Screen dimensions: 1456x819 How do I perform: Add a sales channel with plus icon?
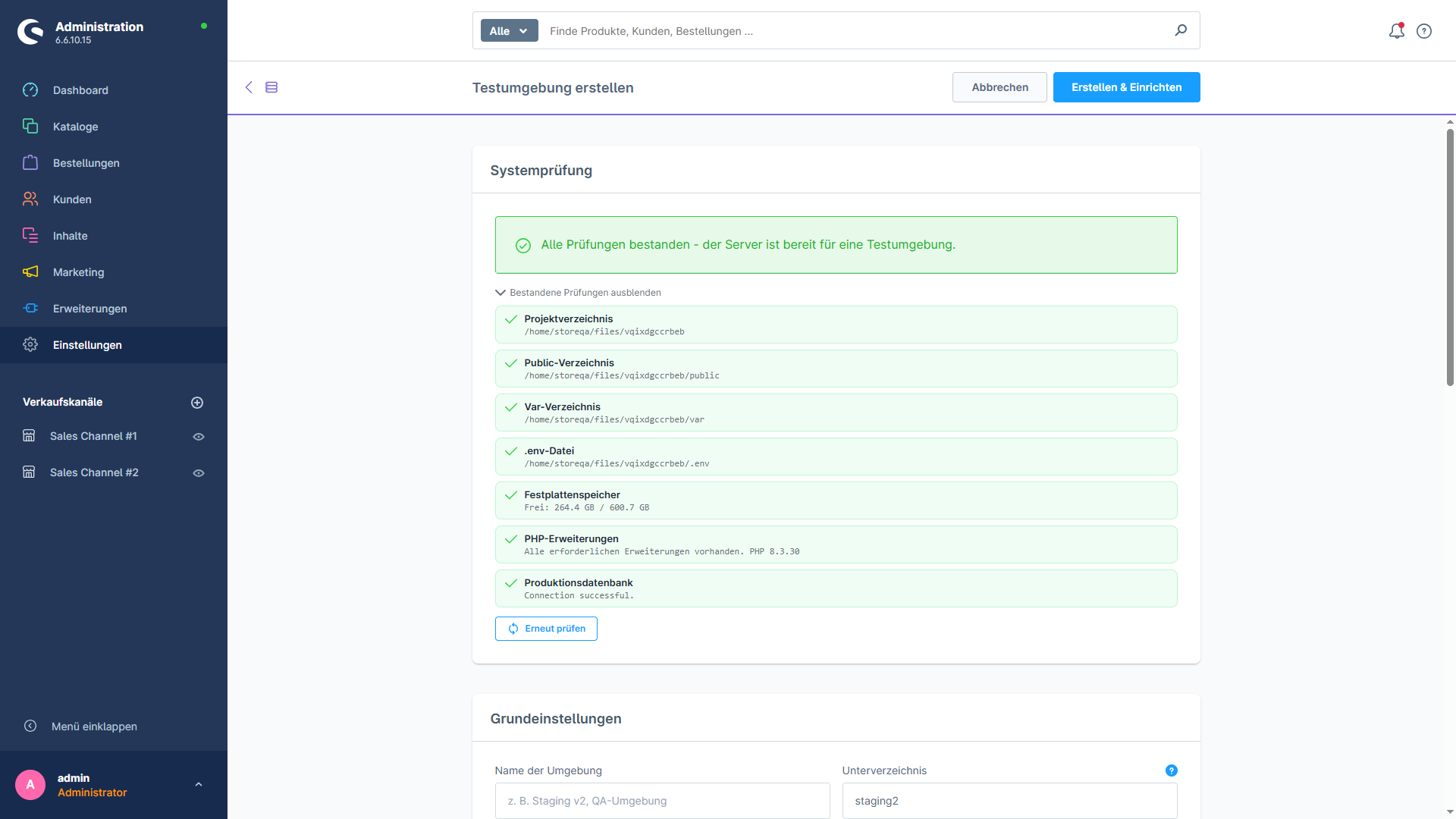(197, 403)
